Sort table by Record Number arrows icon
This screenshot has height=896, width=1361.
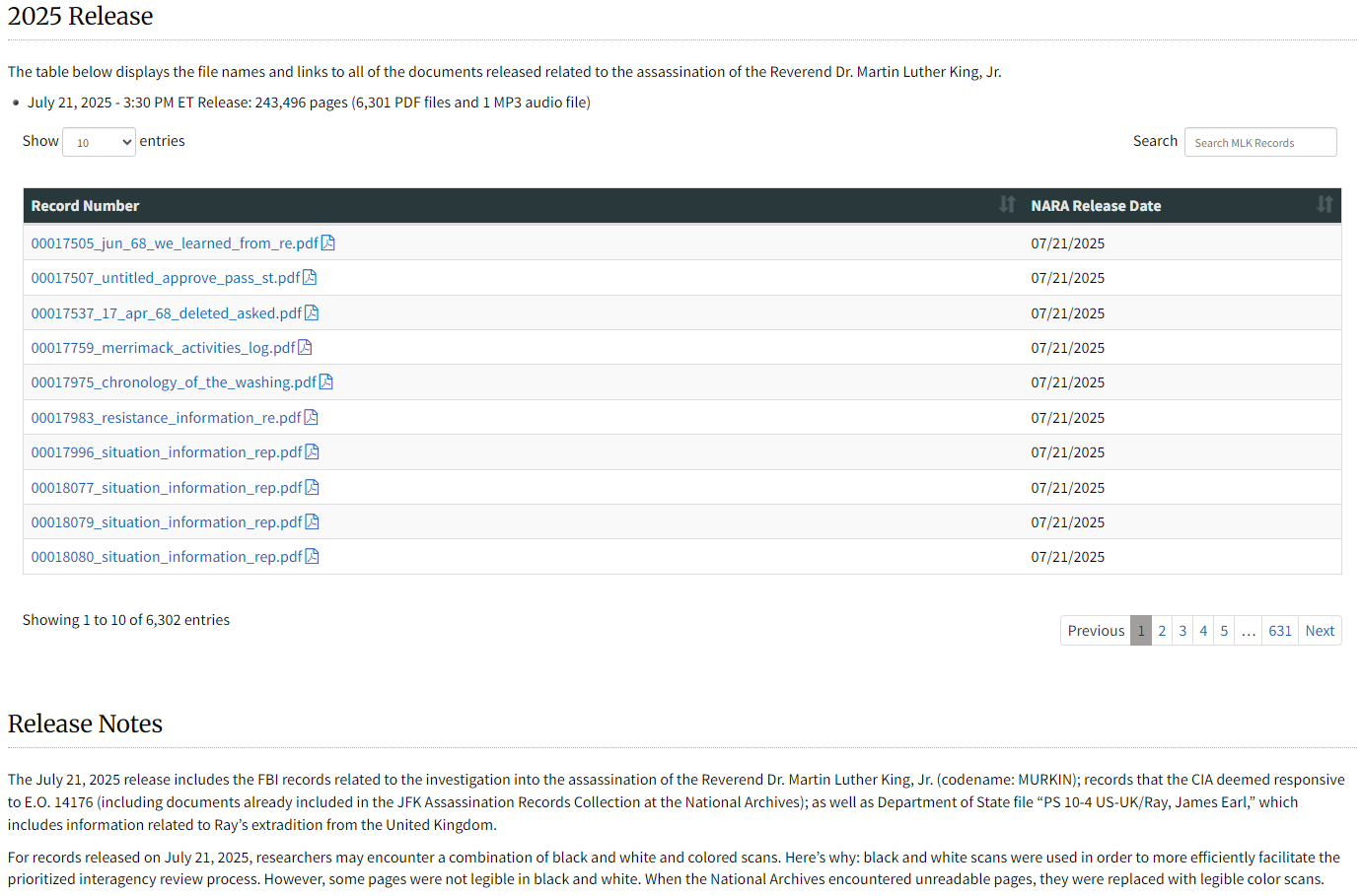click(x=1007, y=204)
